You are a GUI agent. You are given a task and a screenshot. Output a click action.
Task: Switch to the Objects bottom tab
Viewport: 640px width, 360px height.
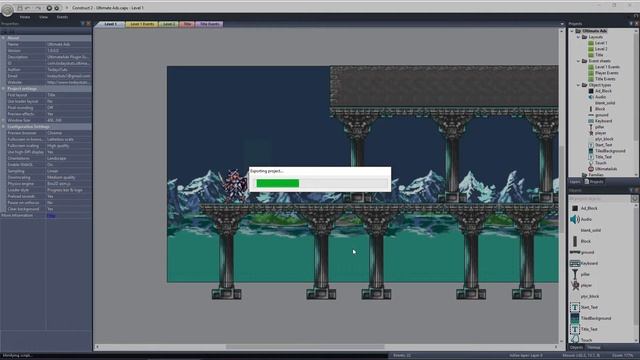click(576, 348)
